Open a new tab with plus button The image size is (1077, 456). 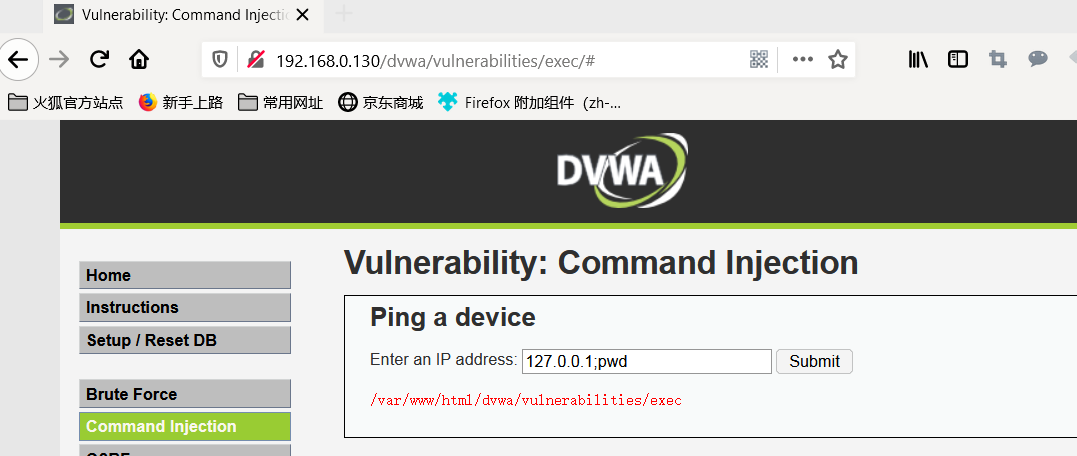coord(343,14)
